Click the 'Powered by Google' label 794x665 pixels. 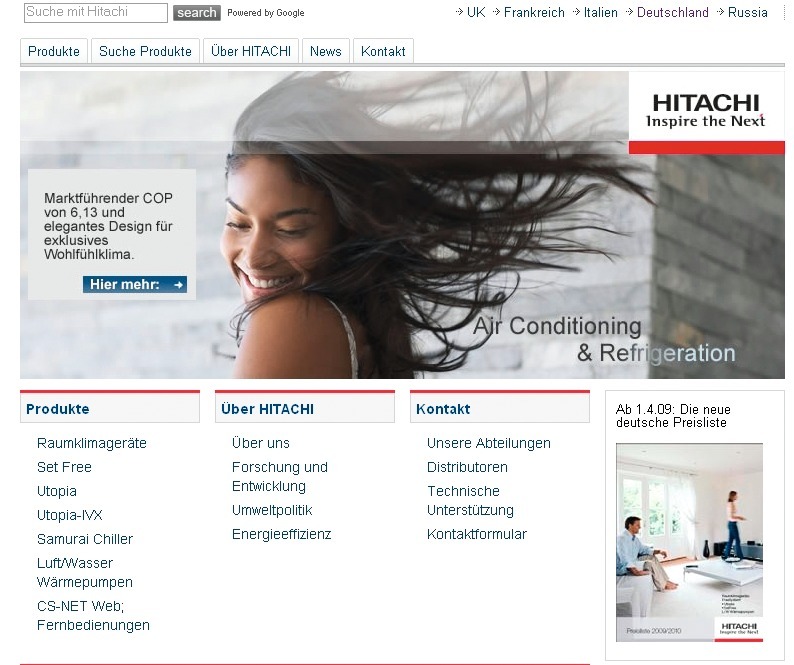[x=266, y=13]
